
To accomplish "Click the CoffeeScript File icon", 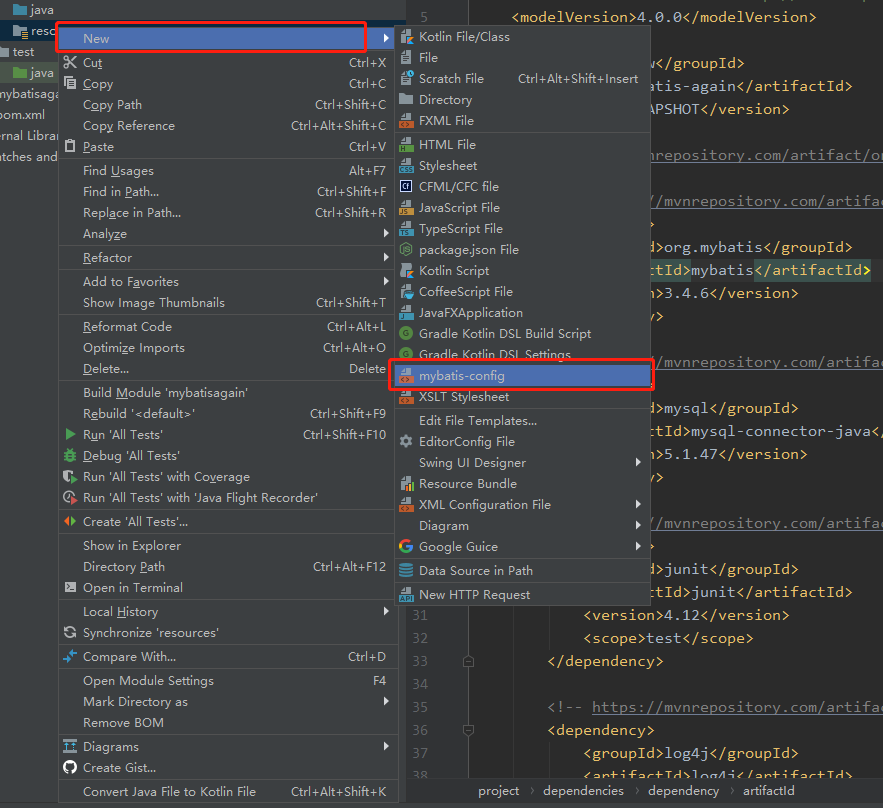I will 406,292.
